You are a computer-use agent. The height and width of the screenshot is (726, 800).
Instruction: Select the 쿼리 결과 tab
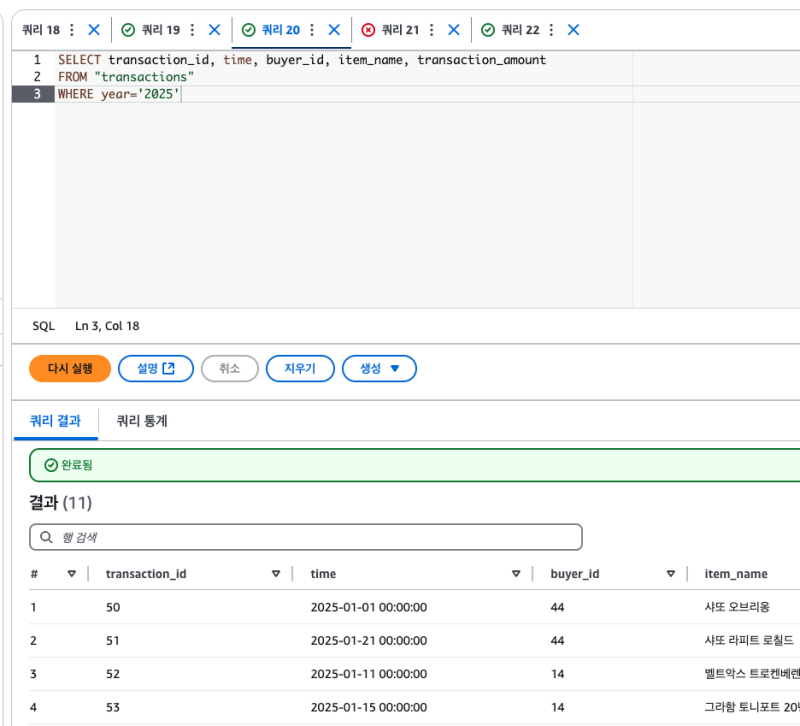[x=56, y=421]
